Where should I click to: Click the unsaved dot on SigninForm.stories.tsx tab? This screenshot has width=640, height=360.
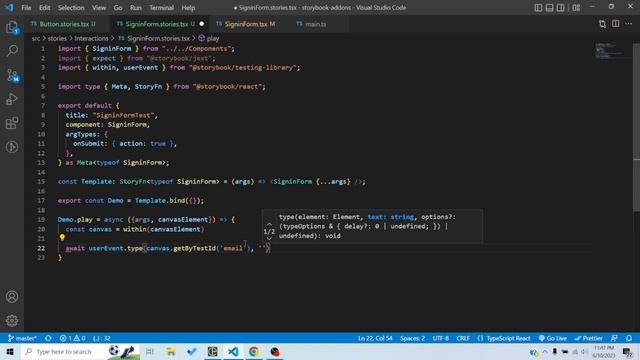[202, 24]
